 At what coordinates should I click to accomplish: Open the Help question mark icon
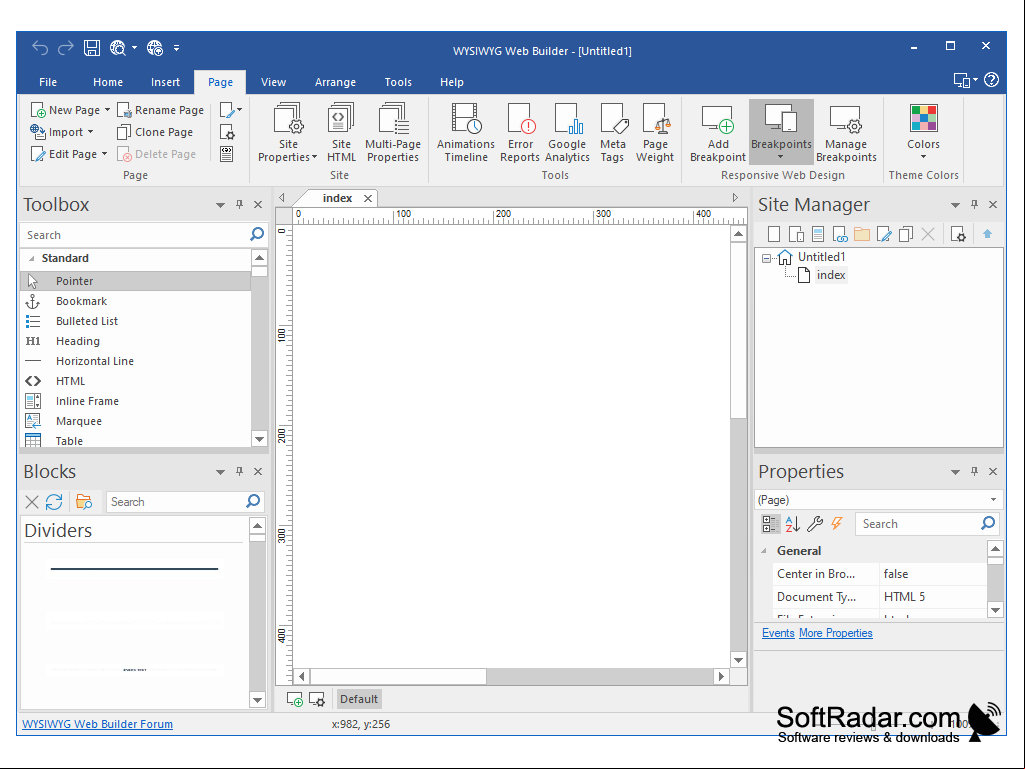pyautogui.click(x=992, y=80)
